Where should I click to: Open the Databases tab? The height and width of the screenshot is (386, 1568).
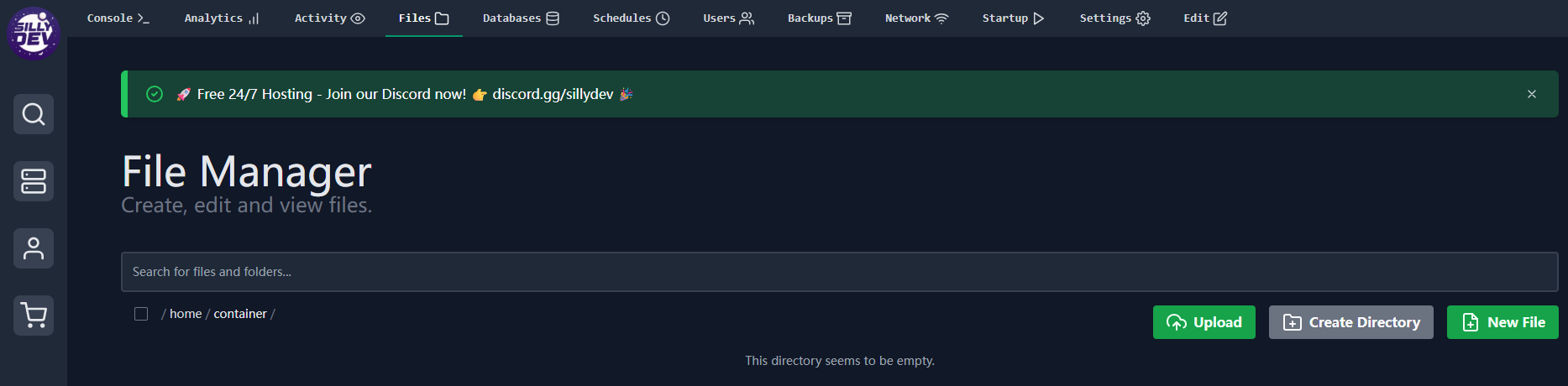click(x=521, y=18)
